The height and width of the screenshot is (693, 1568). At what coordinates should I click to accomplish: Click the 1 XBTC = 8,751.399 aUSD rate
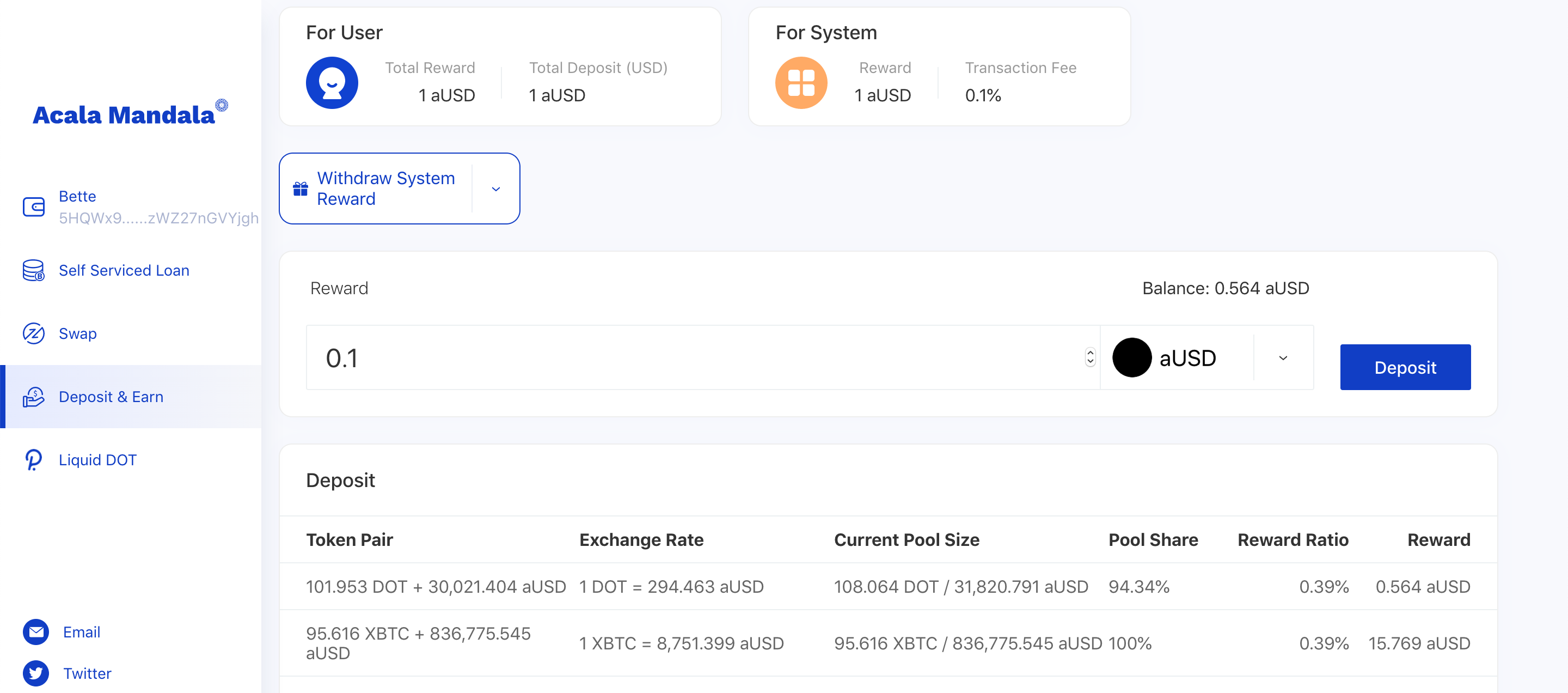pyautogui.click(x=681, y=643)
